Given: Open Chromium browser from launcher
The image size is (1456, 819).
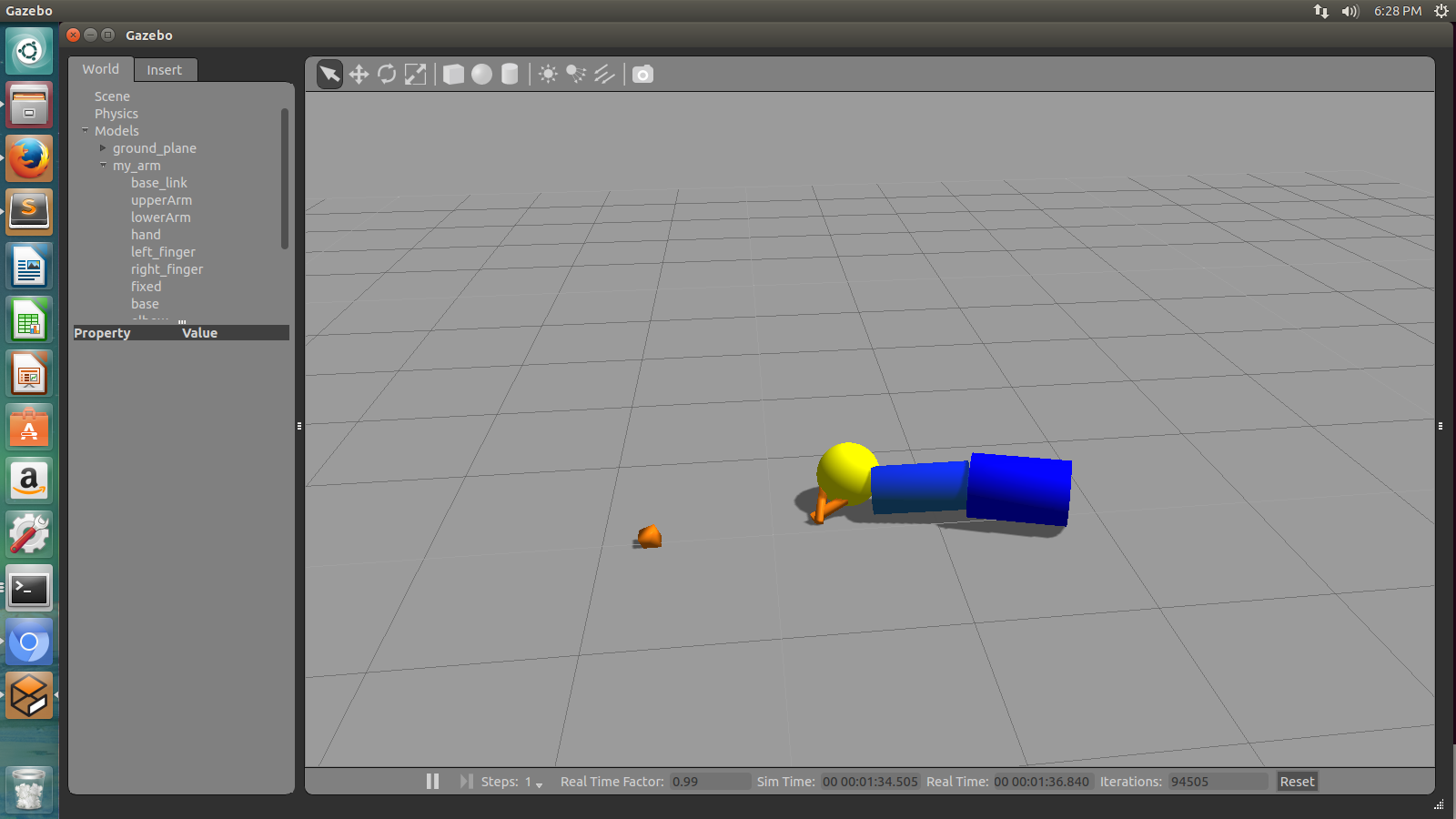Looking at the screenshot, I should click(x=29, y=642).
